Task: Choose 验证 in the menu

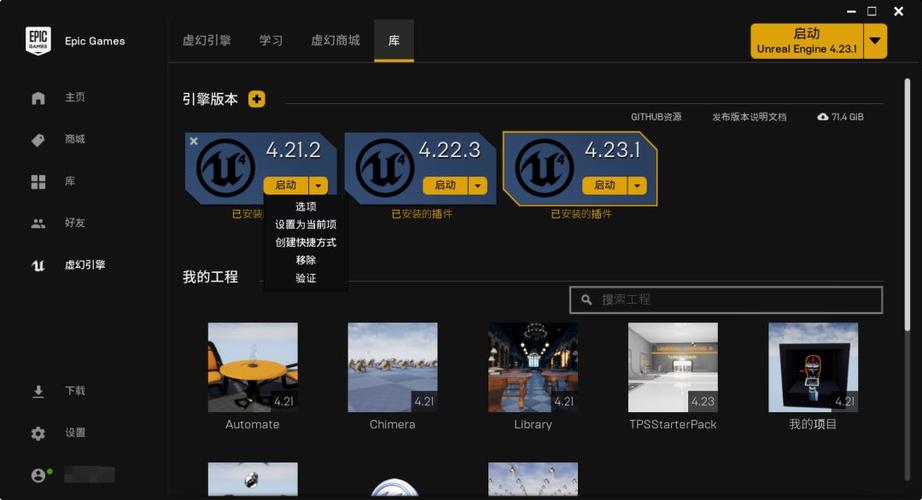Action: coord(306,278)
